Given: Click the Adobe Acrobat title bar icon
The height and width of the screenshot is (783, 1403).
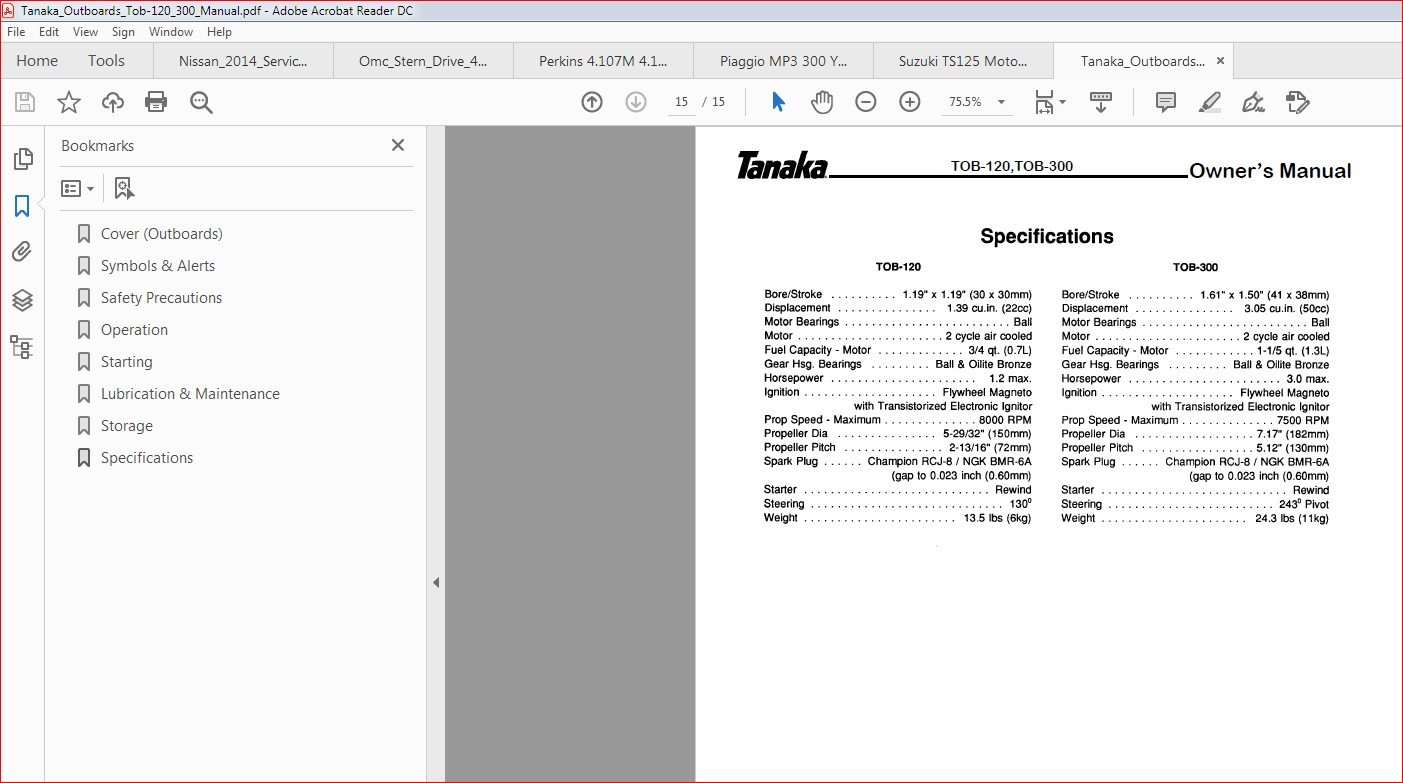Looking at the screenshot, I should pos(10,10).
